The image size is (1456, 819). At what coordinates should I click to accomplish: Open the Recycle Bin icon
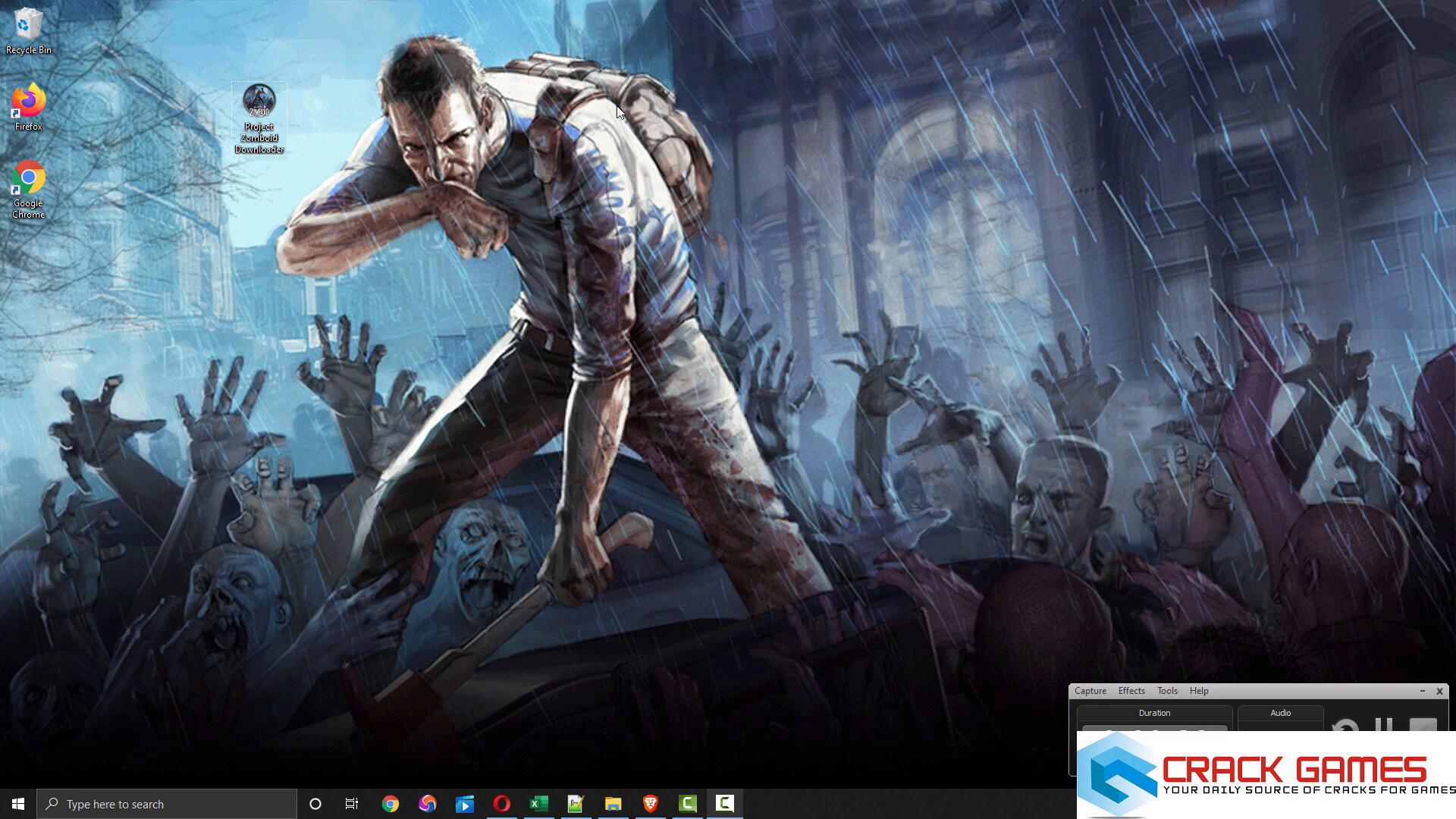coord(28,24)
